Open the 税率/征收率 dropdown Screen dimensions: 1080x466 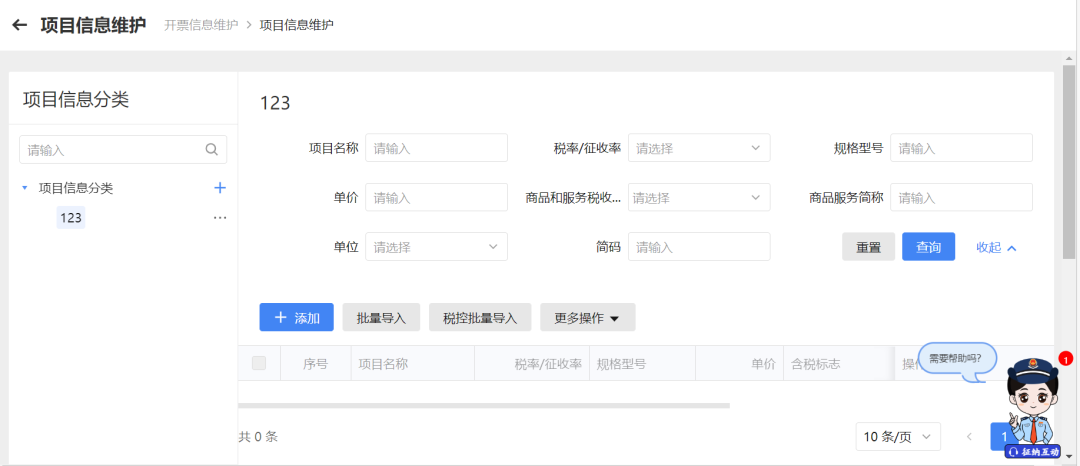click(699, 148)
